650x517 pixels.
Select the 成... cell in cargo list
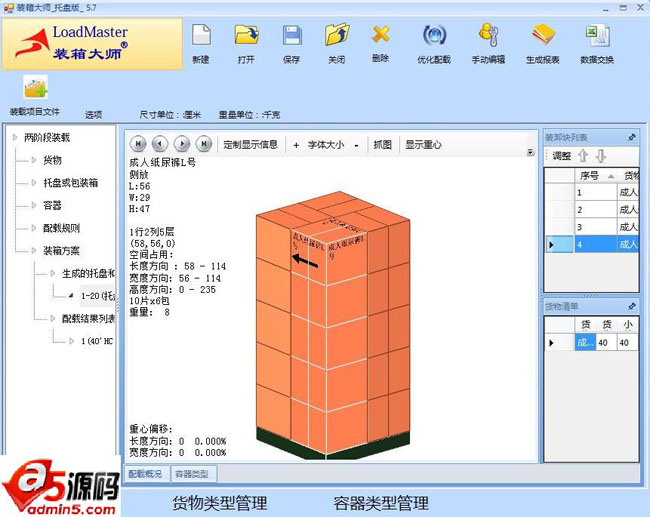click(585, 343)
